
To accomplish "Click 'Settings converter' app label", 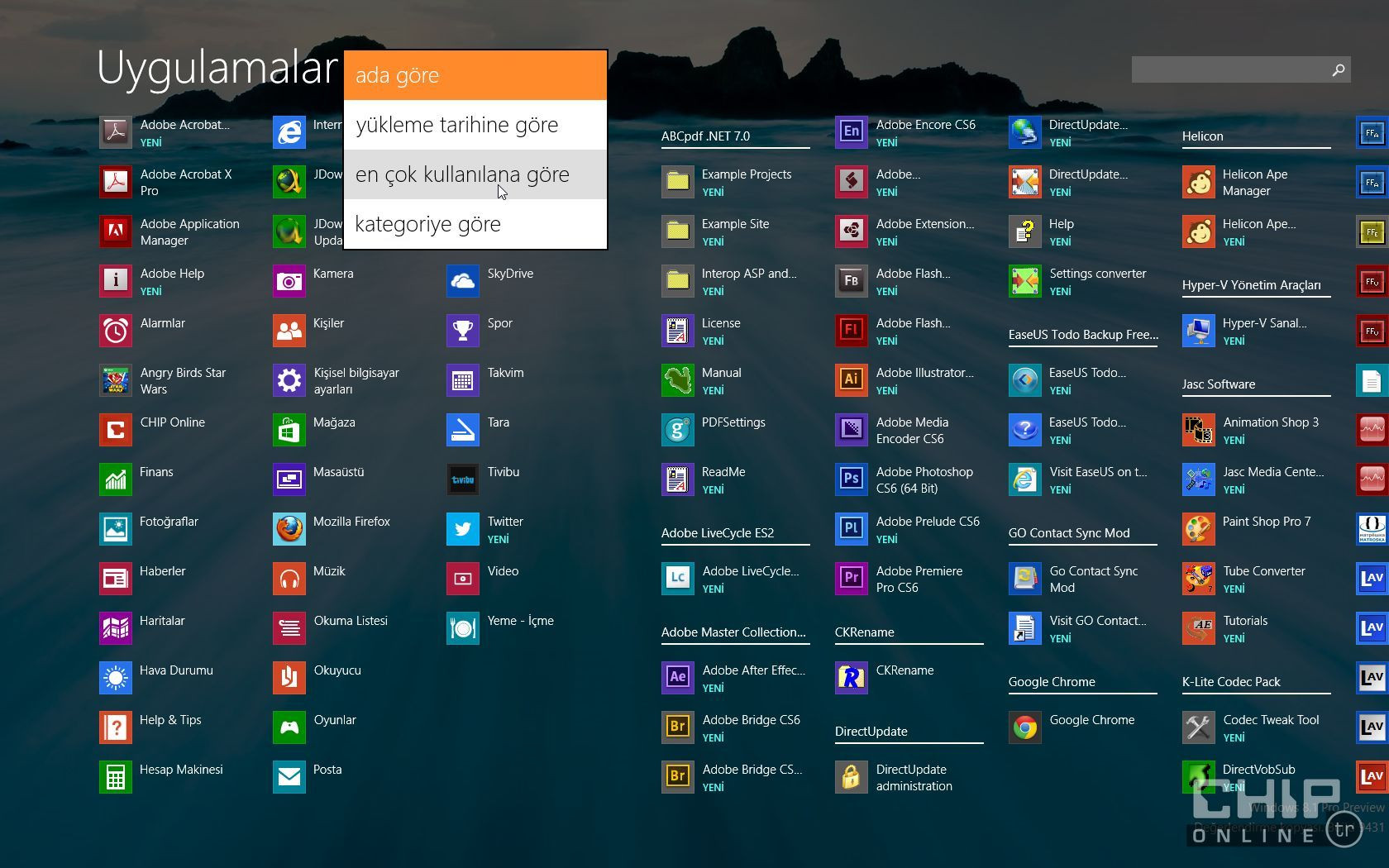I will click(1098, 274).
